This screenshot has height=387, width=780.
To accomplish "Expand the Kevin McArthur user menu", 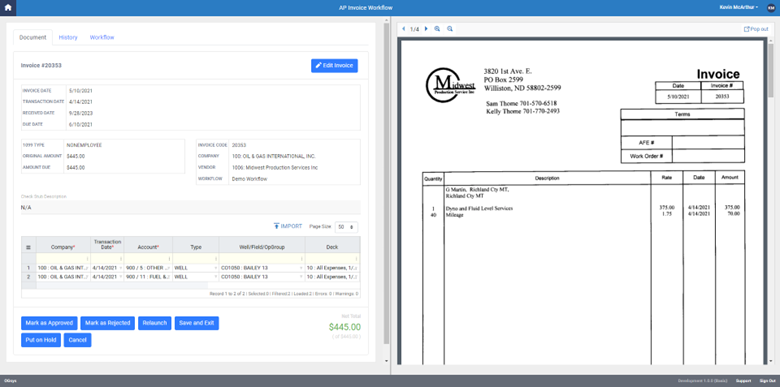I will (x=739, y=7).
